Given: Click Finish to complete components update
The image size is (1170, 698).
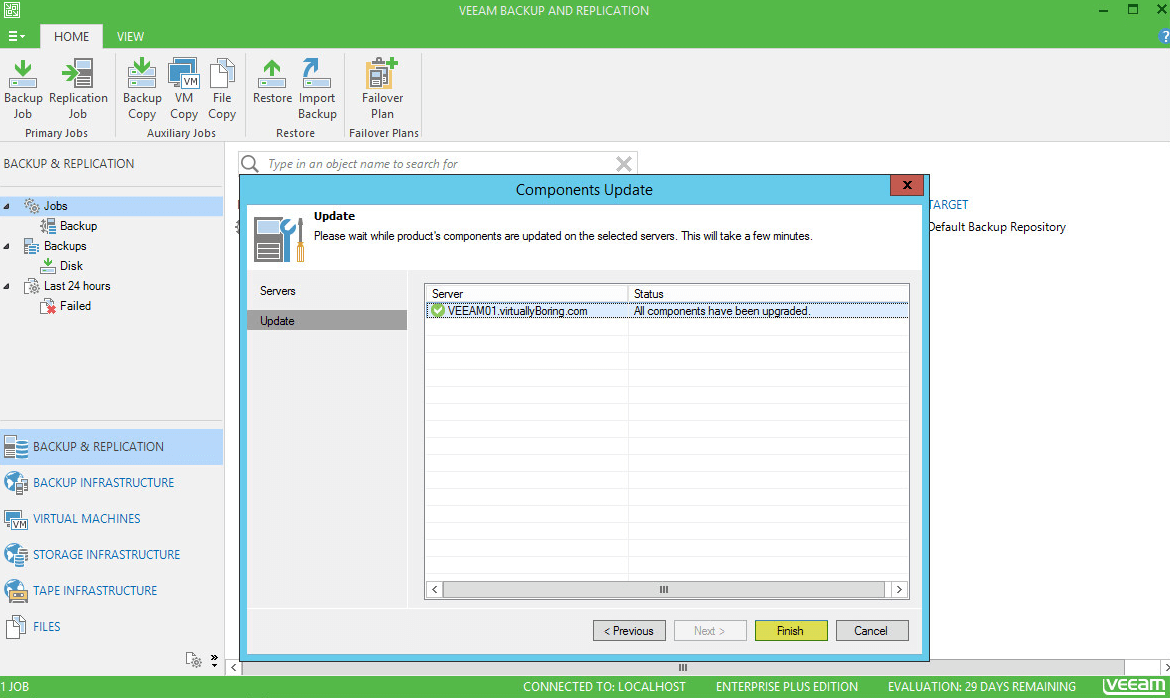Looking at the screenshot, I should 791,631.
